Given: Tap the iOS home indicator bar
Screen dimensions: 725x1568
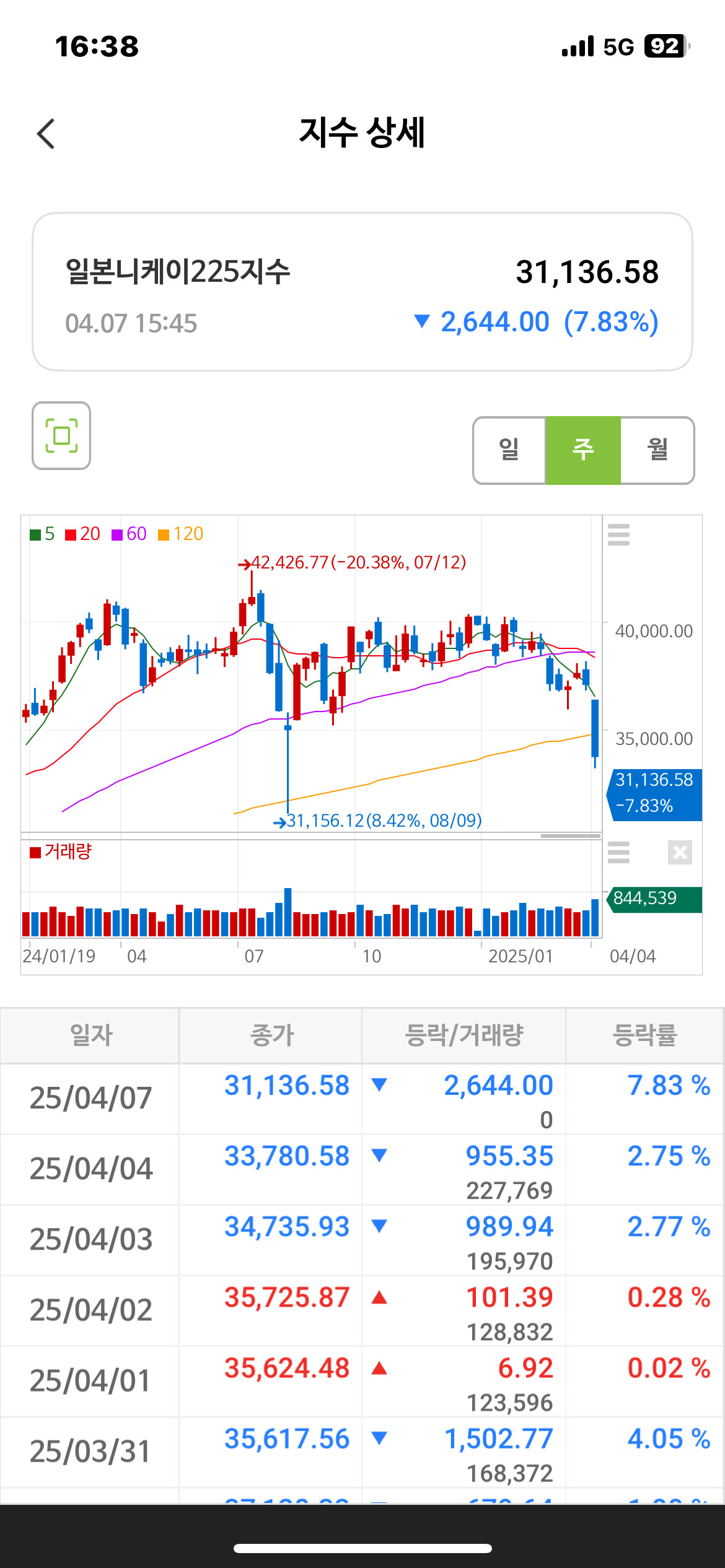Looking at the screenshot, I should pos(362,1548).
